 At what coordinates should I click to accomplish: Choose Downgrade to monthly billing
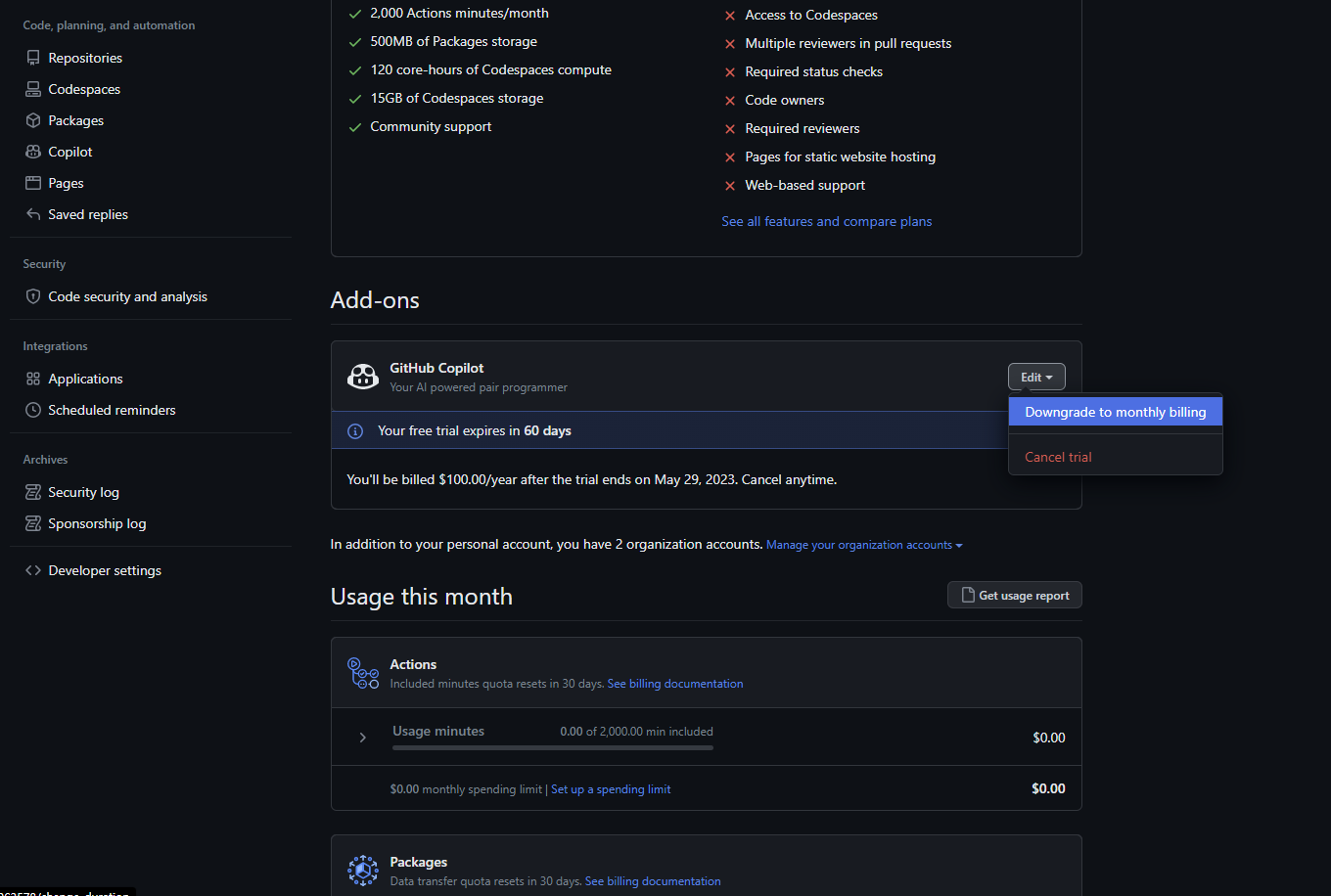1116,412
